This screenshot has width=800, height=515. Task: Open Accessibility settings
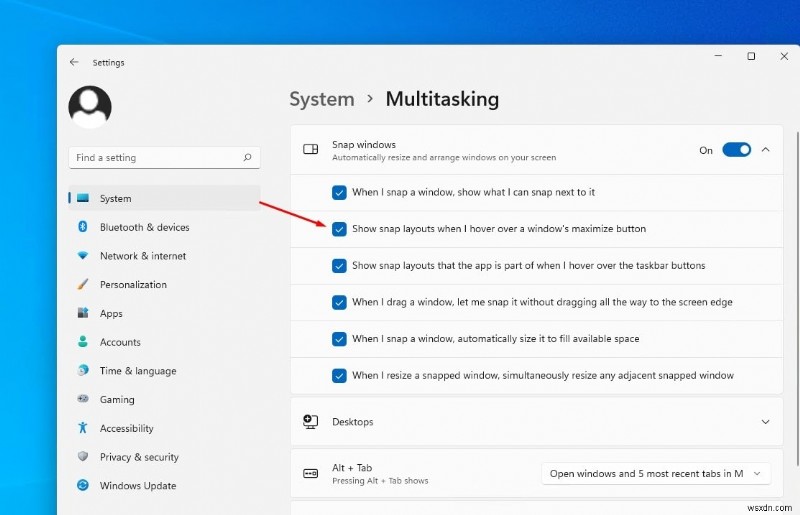click(164, 428)
